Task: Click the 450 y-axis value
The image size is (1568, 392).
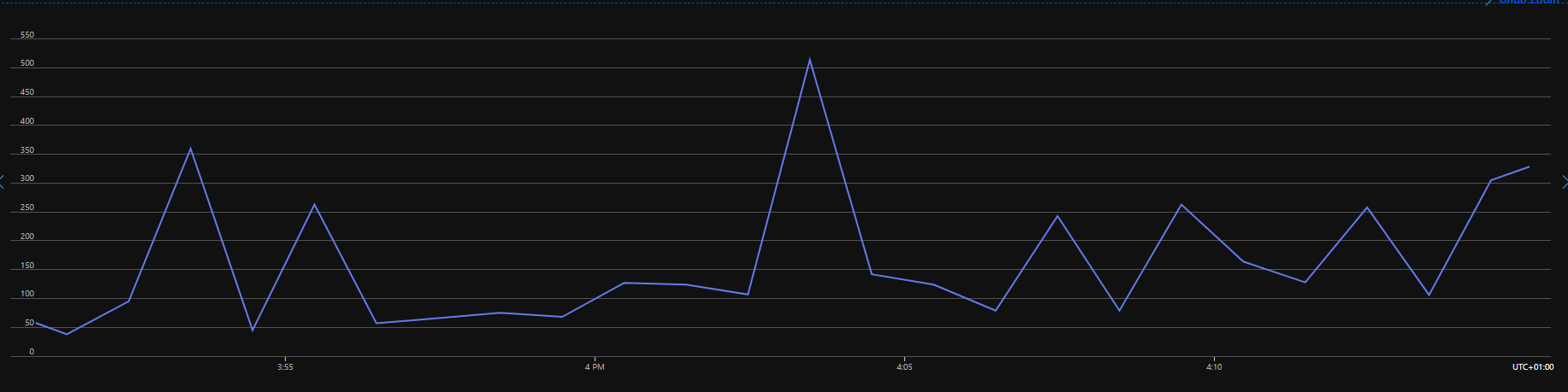Action: click(x=26, y=92)
